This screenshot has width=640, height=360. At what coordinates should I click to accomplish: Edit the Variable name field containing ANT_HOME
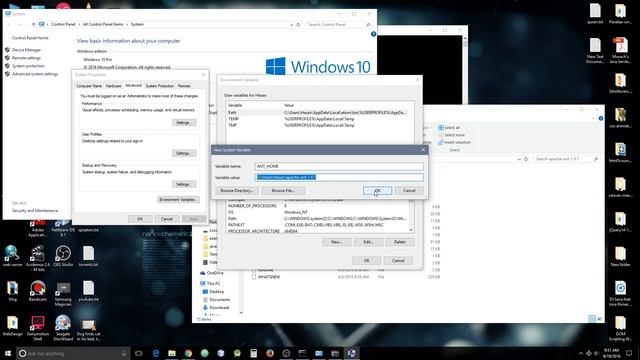coord(339,166)
